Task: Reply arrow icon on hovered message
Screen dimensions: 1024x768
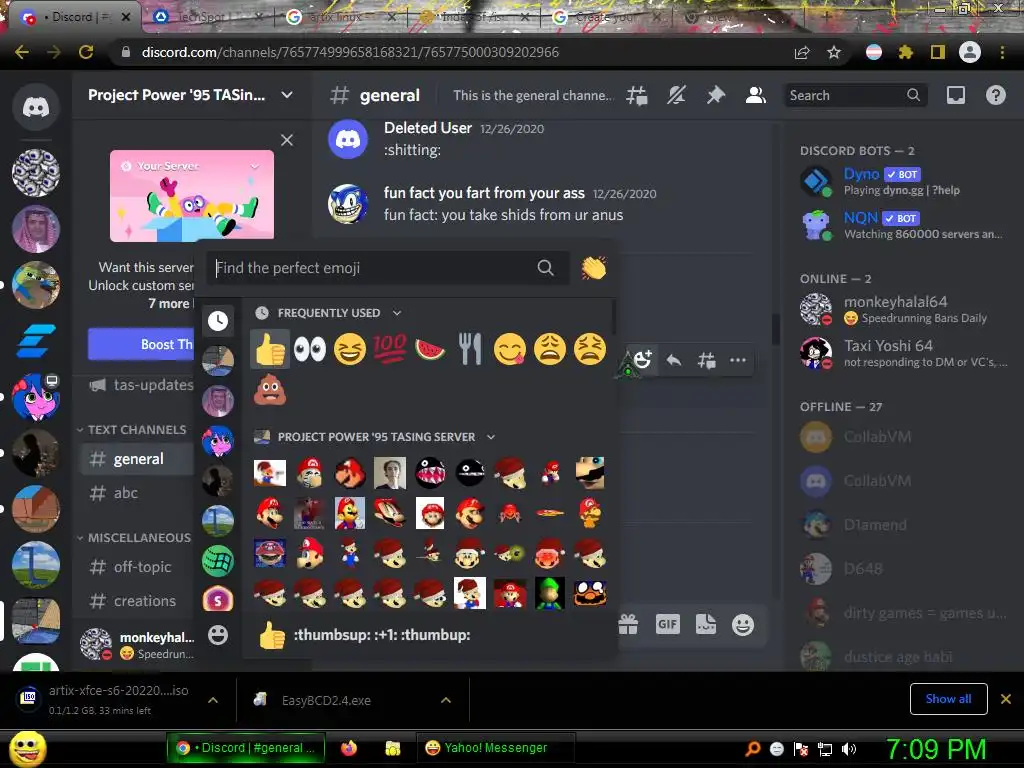Action: pos(674,360)
